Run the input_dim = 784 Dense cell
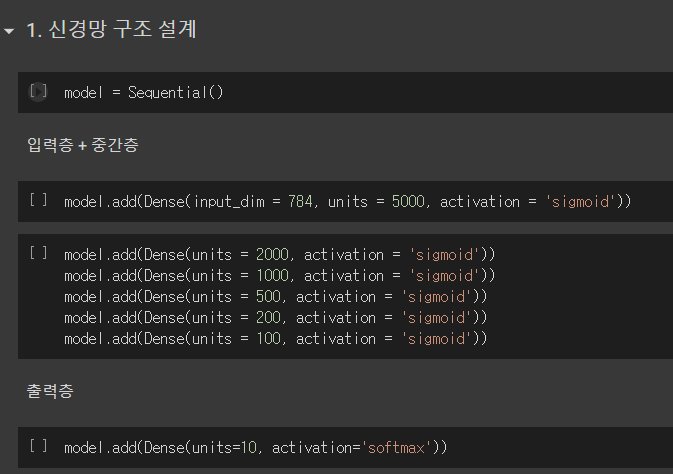This screenshot has width=673, height=474. click(x=38, y=200)
